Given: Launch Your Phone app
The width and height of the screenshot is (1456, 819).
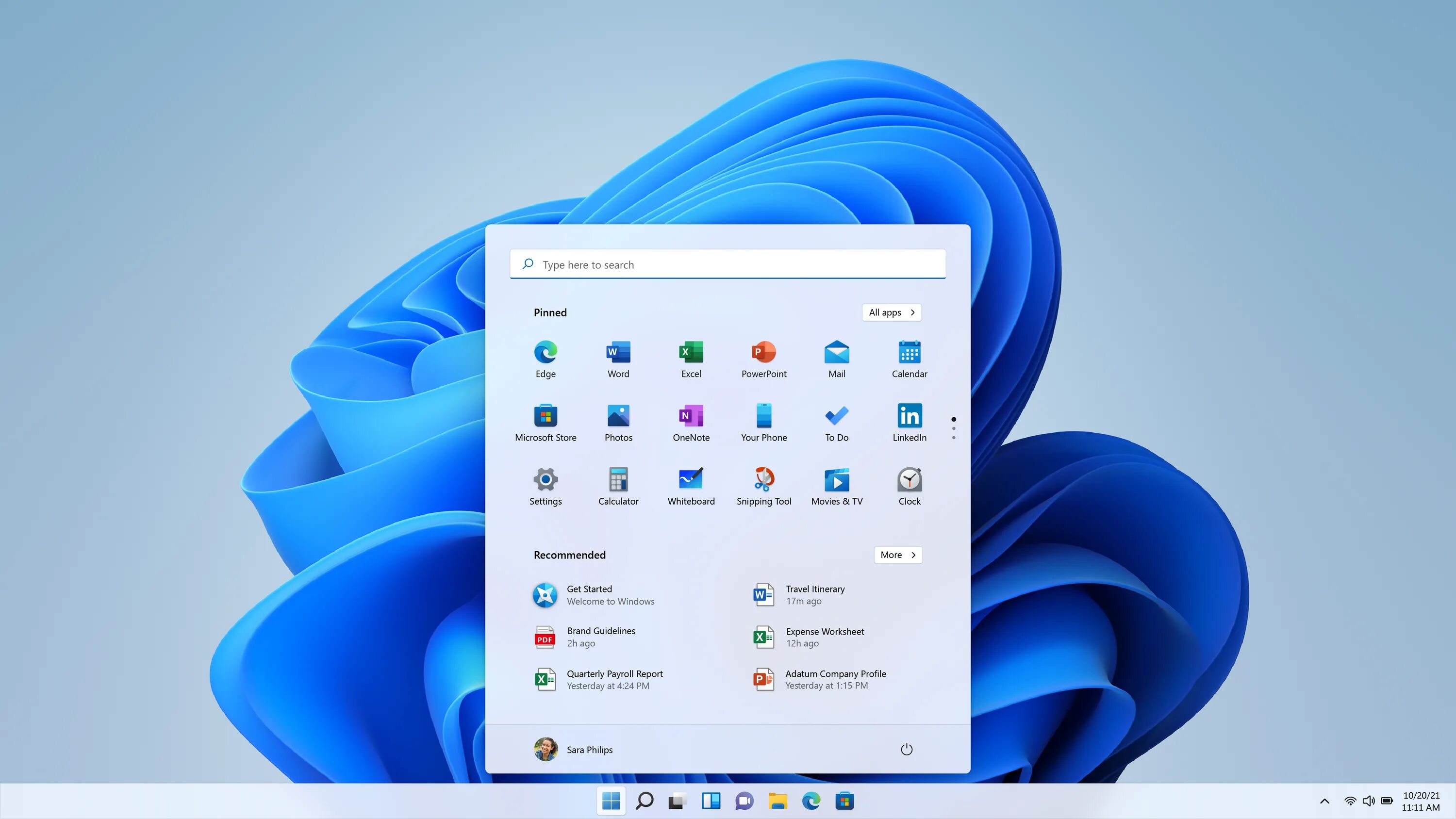Looking at the screenshot, I should [763, 421].
